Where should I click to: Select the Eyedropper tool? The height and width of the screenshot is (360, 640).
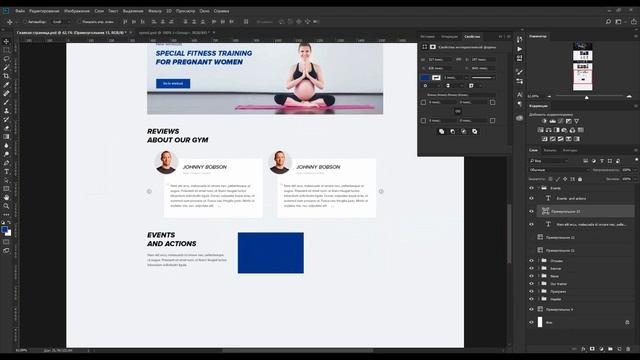(x=6, y=84)
